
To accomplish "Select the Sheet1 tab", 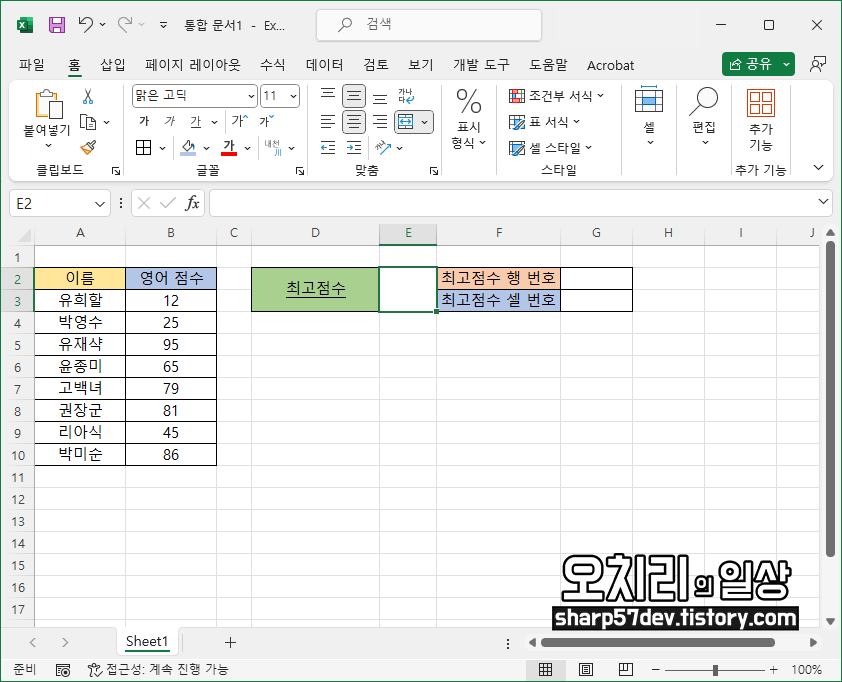I will tap(147, 641).
